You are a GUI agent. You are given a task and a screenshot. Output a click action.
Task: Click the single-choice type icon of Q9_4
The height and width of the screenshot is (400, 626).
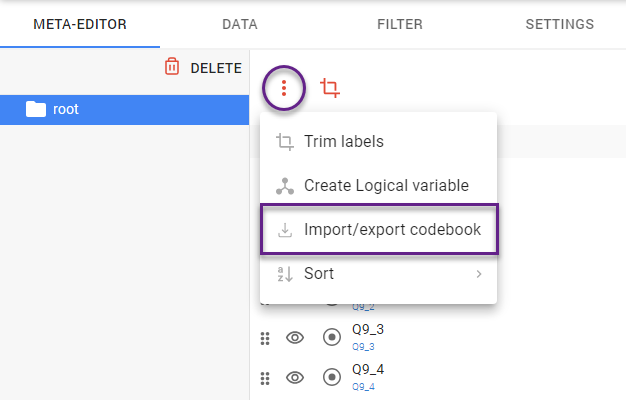click(332, 377)
